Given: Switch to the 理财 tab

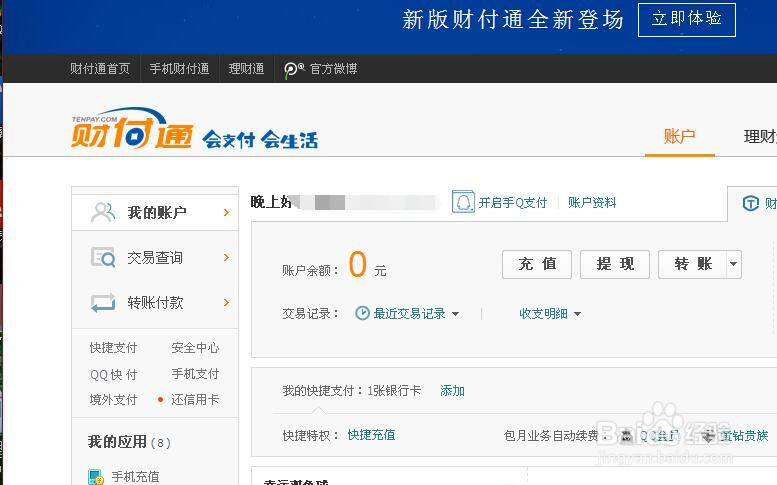Looking at the screenshot, I should point(760,136).
